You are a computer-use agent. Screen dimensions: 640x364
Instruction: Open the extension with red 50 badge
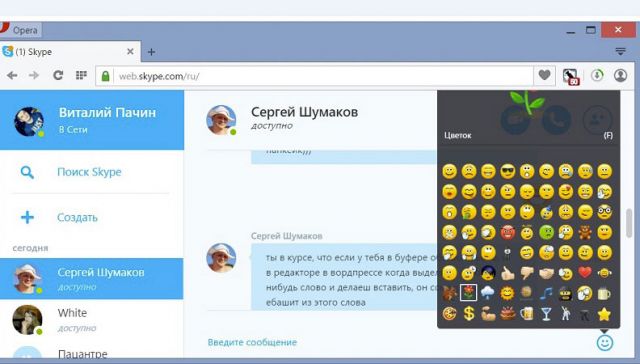pos(571,76)
